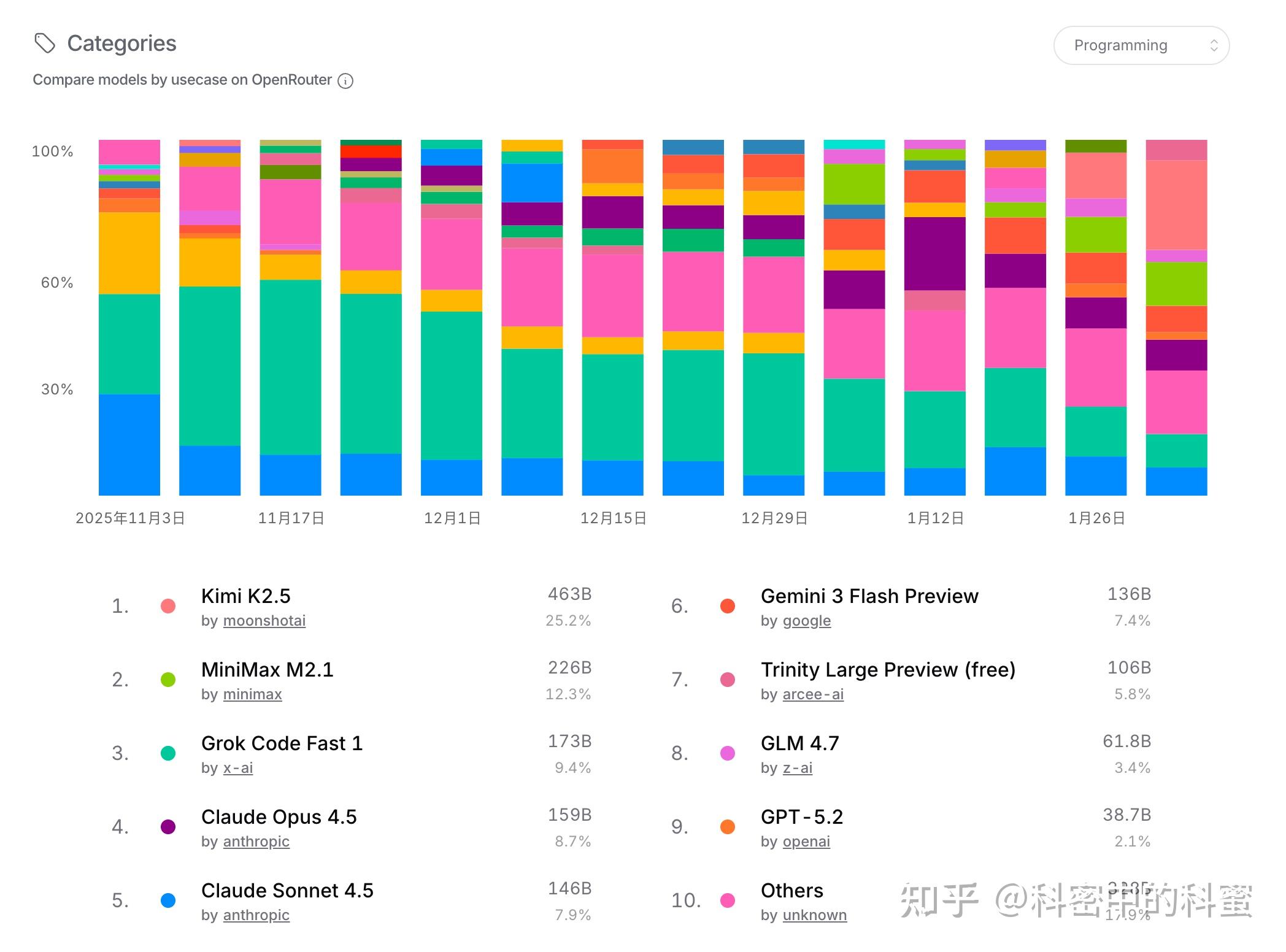Image resolution: width=1286 pixels, height=952 pixels.
Task: Open the minimax provider link
Action: tap(252, 694)
